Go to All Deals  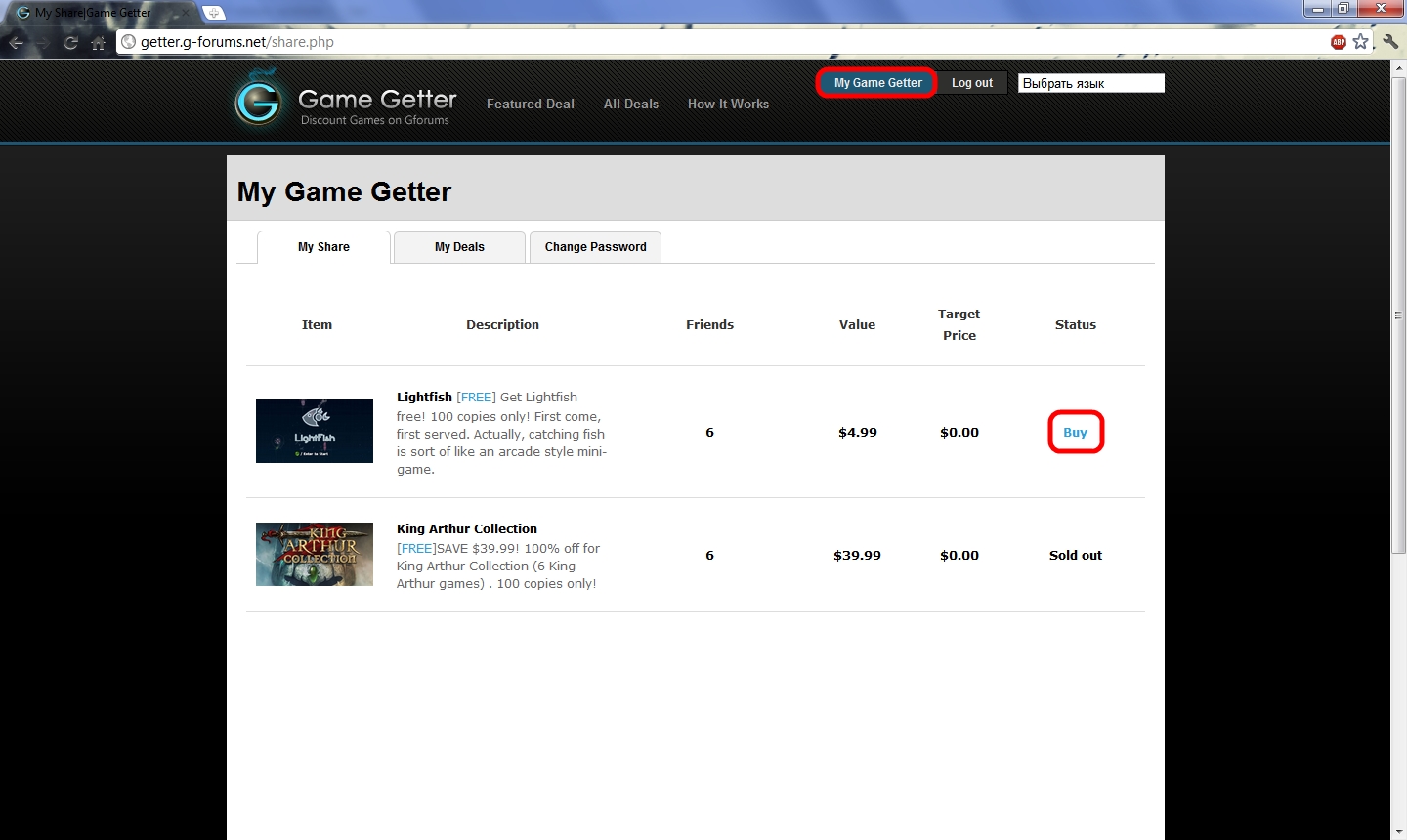coord(631,104)
